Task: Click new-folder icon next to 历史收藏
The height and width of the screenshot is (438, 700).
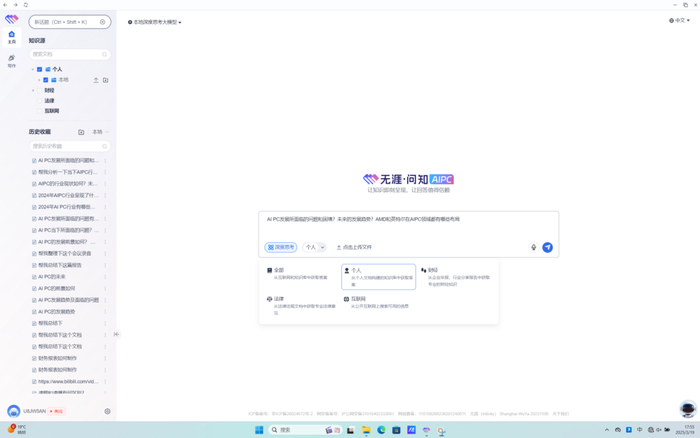Action: (81, 132)
